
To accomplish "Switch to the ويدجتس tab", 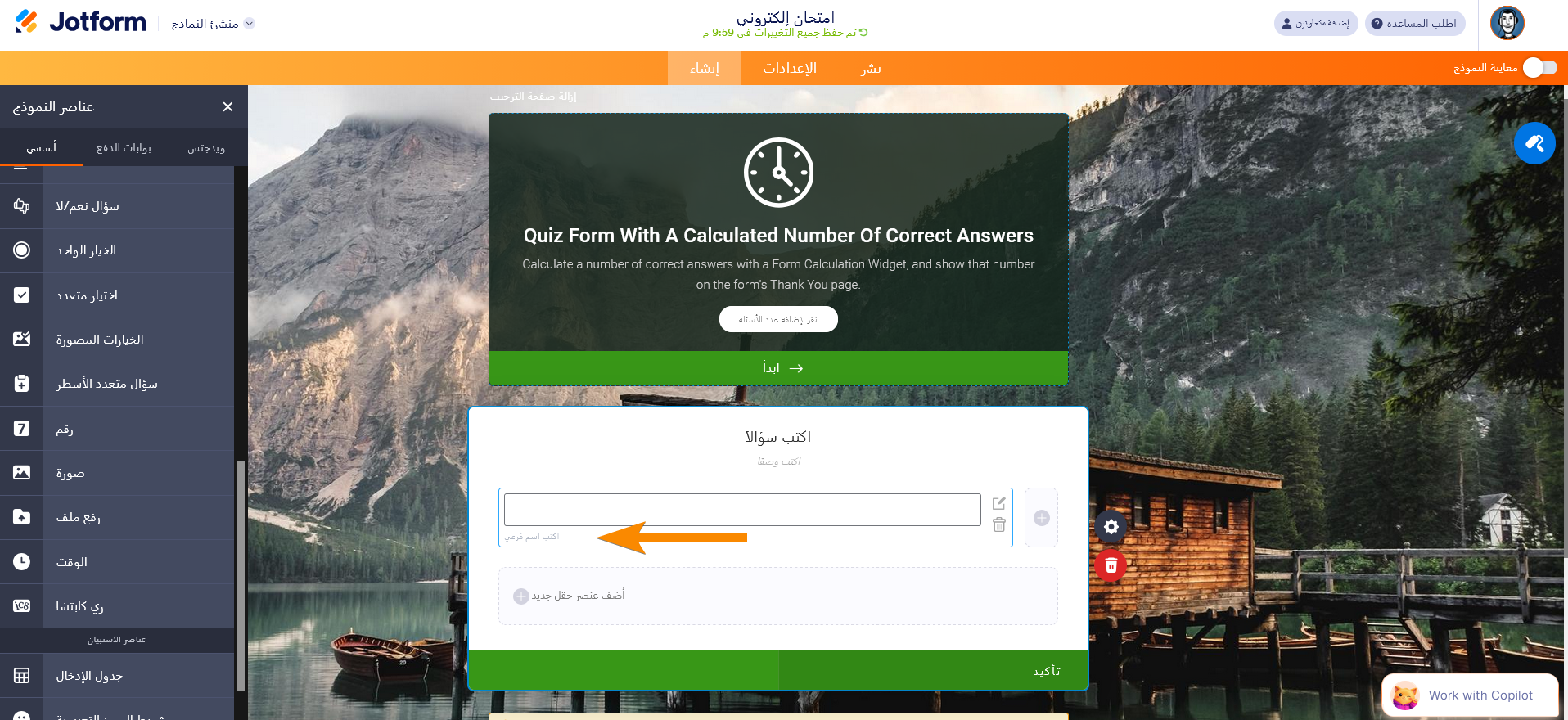I will [206, 148].
